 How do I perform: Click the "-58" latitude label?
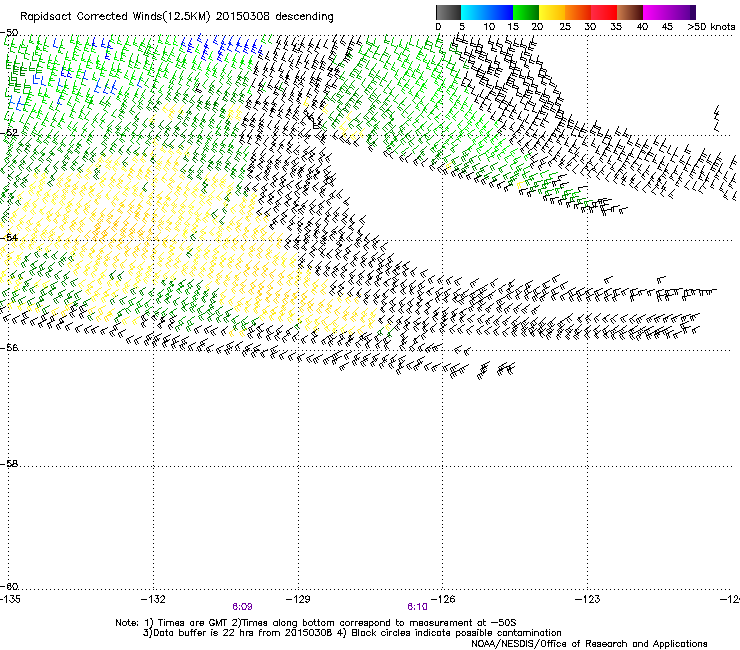point(9,464)
